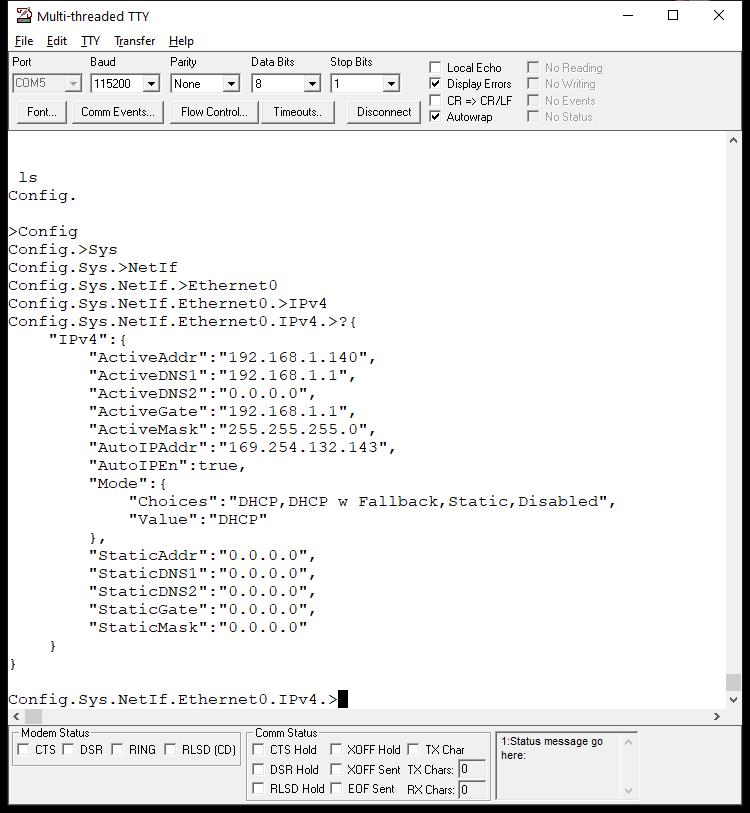Enable CR => CR/LF conversion
Viewport: 750px width, 813px height.
(x=435, y=101)
